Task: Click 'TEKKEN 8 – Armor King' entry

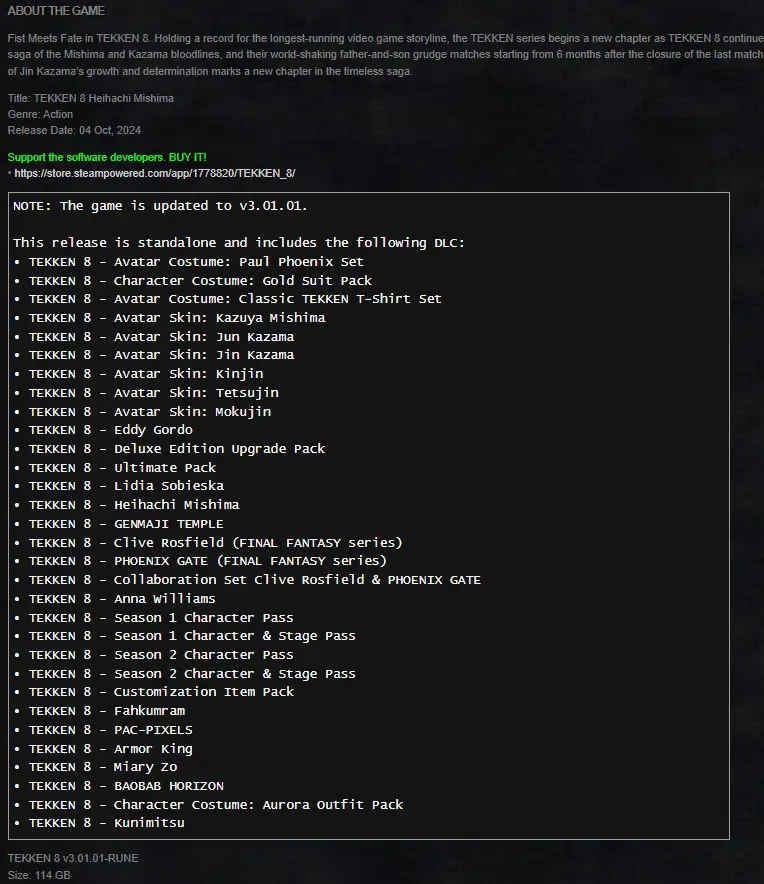Action: 111,749
